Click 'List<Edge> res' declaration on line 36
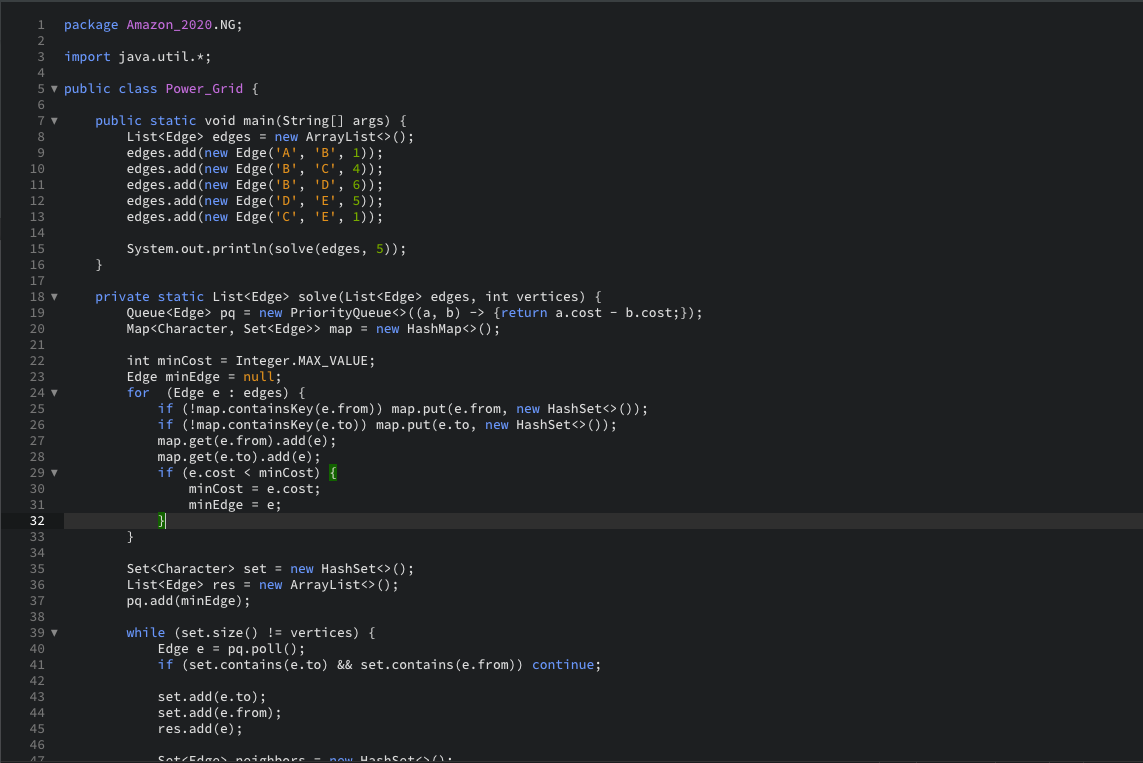This screenshot has width=1143, height=763. [x=181, y=586]
